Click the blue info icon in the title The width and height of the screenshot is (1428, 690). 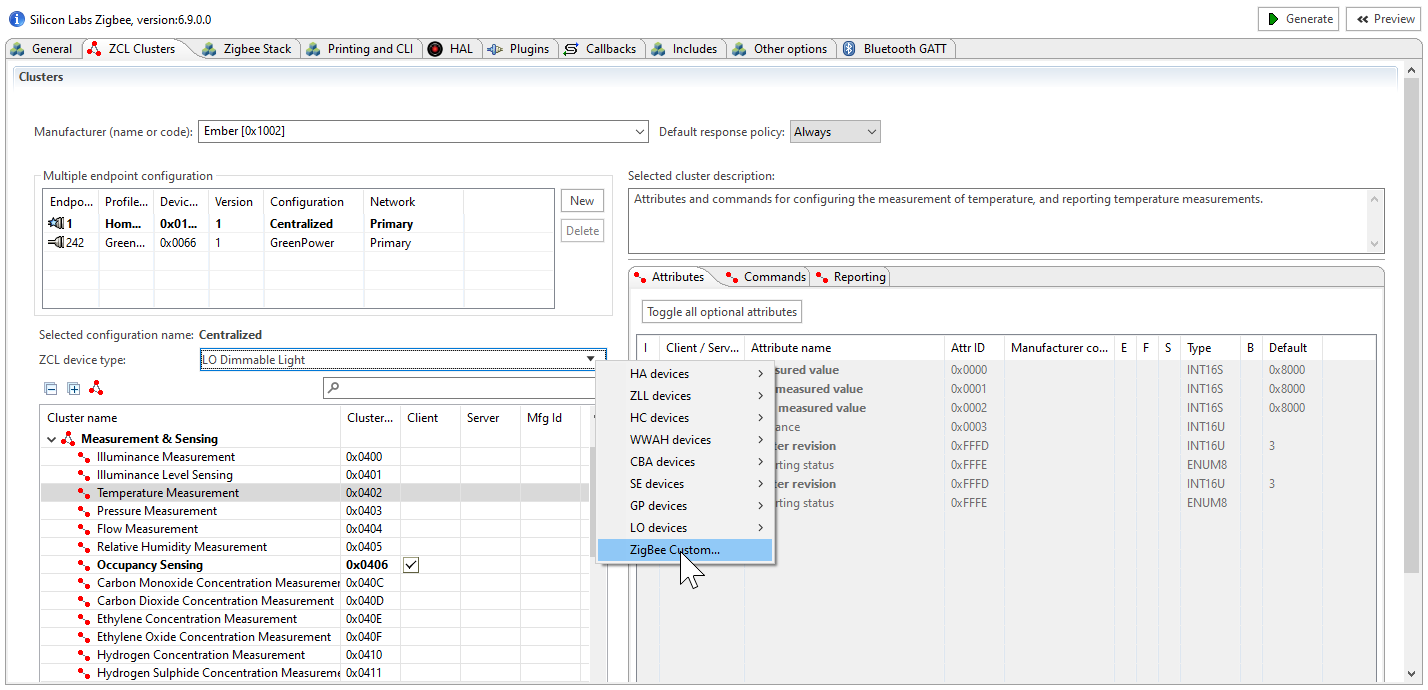(x=17, y=19)
